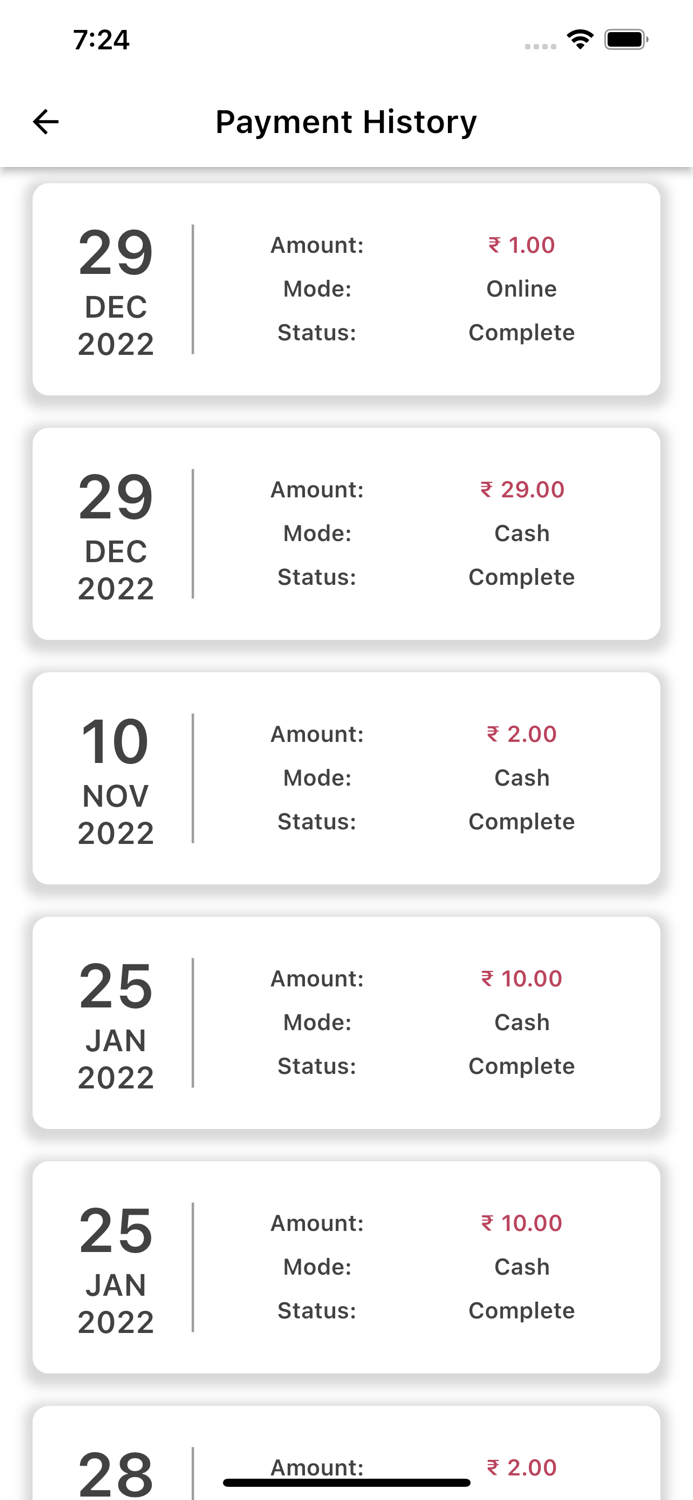The image size is (693, 1500).
Task: Tap Complete status on 10 NOV card
Action: pos(521,822)
